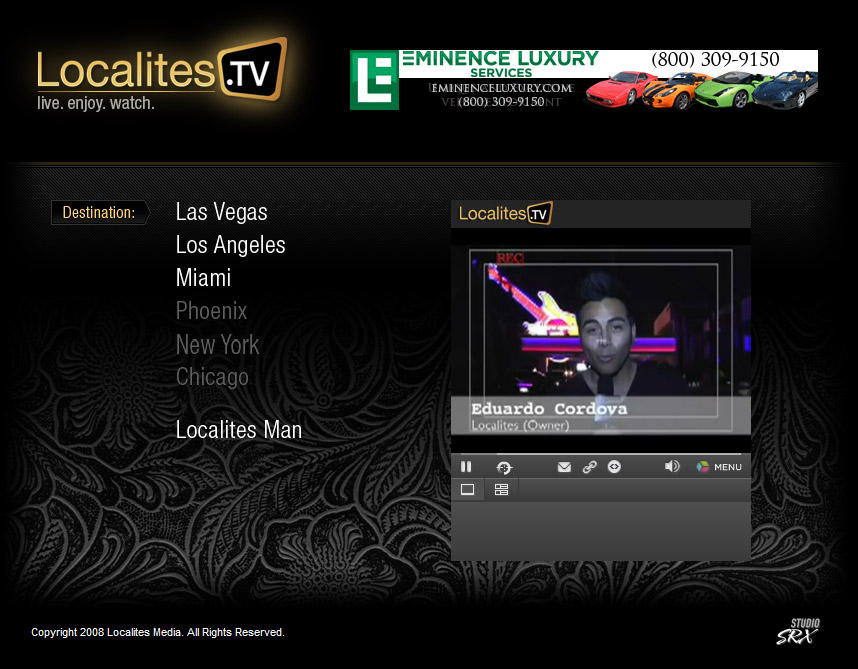The height and width of the screenshot is (669, 858).
Task: Open the embed code icon
Action: point(614,467)
